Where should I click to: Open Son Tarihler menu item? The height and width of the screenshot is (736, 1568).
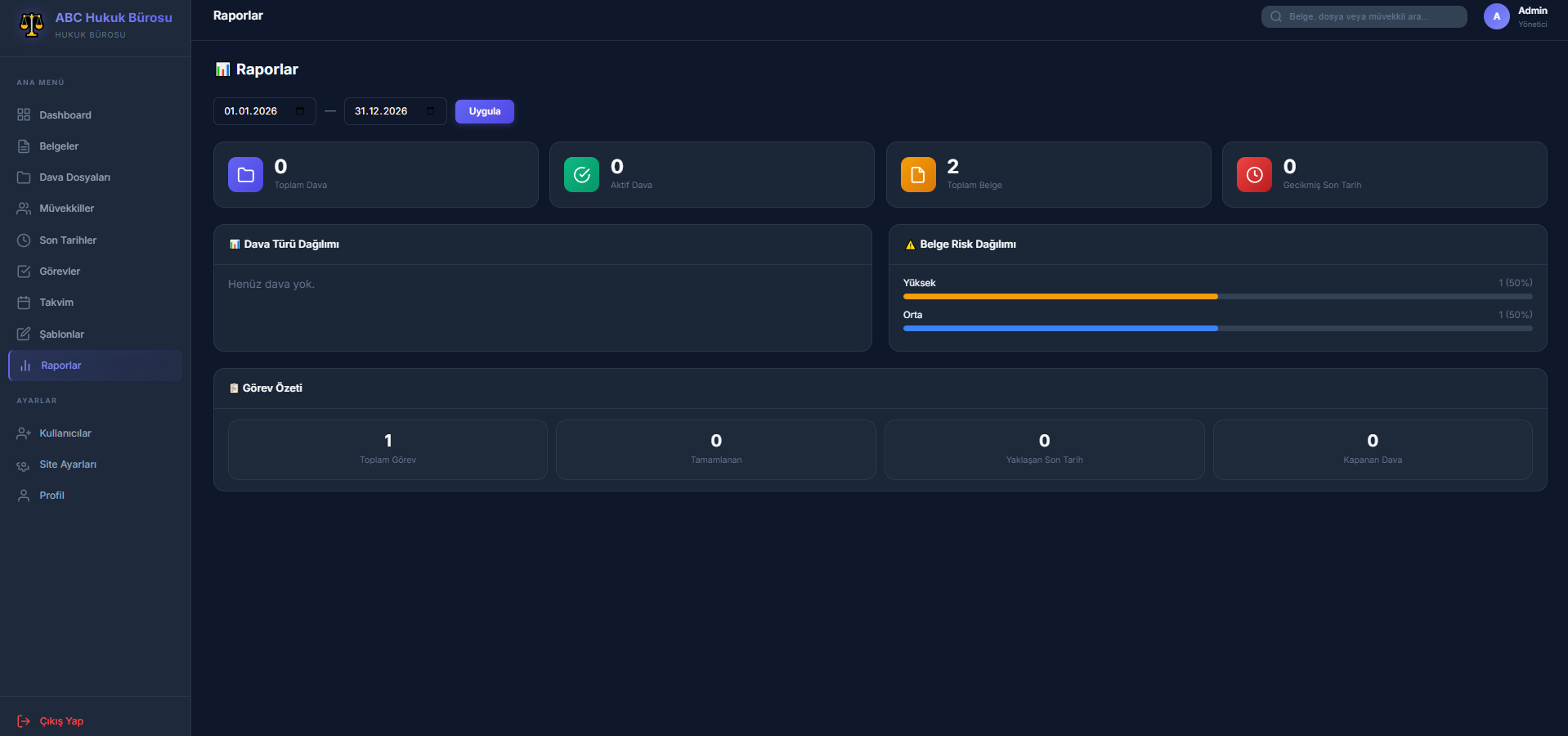click(95, 240)
